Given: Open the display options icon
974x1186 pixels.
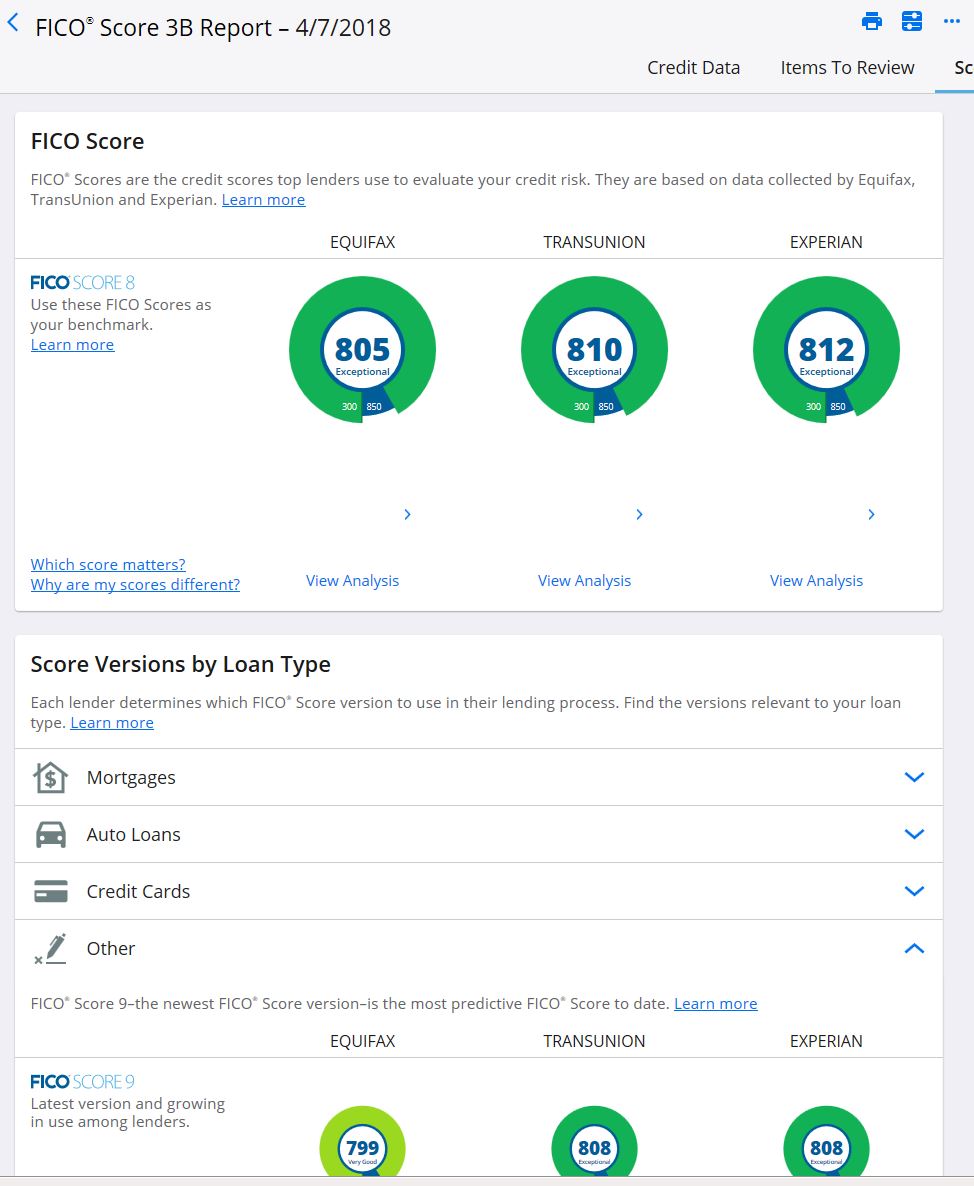Looking at the screenshot, I should tap(912, 21).
